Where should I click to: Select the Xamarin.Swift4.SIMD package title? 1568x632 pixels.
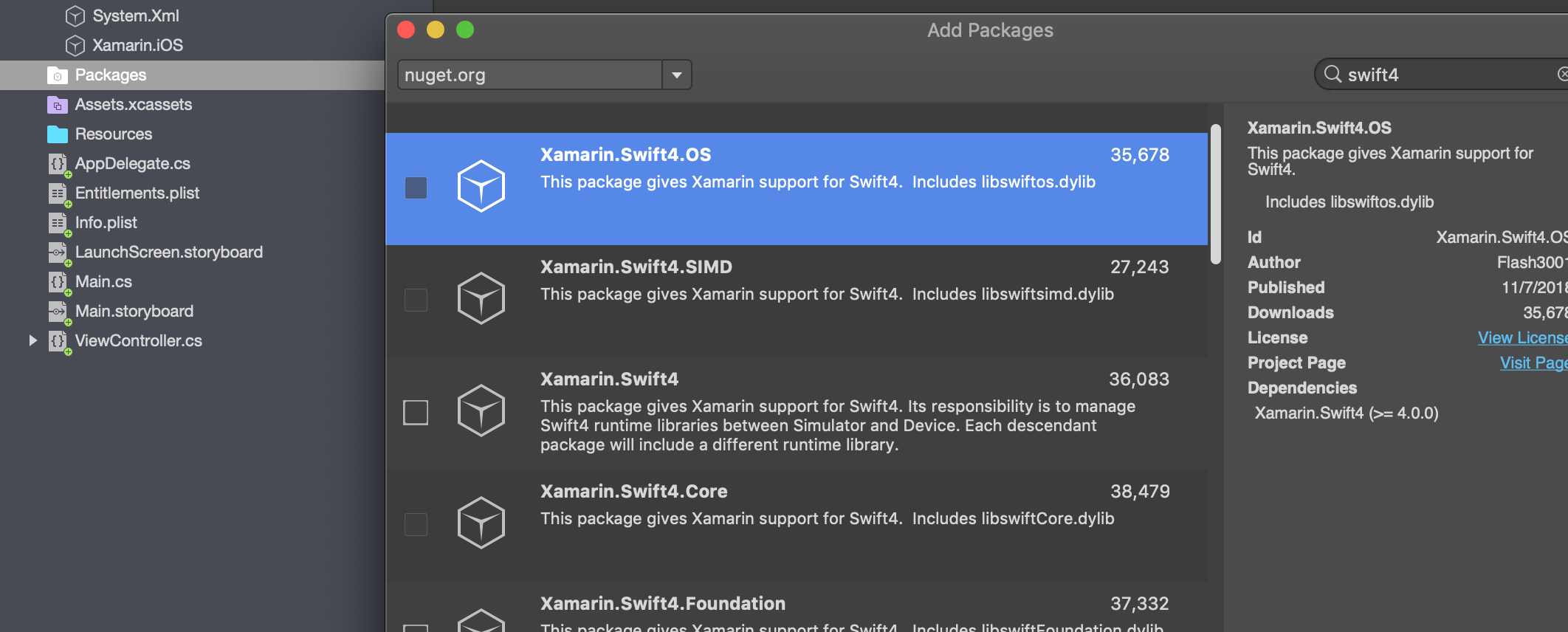pyautogui.click(x=636, y=267)
